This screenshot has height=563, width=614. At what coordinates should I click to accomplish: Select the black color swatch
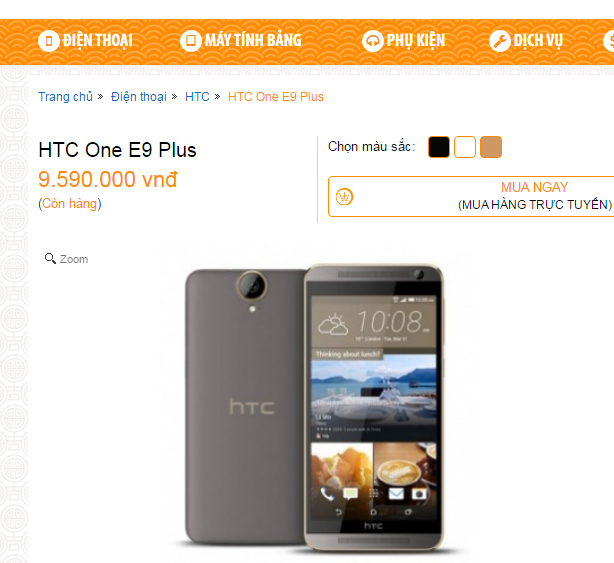pyautogui.click(x=439, y=147)
